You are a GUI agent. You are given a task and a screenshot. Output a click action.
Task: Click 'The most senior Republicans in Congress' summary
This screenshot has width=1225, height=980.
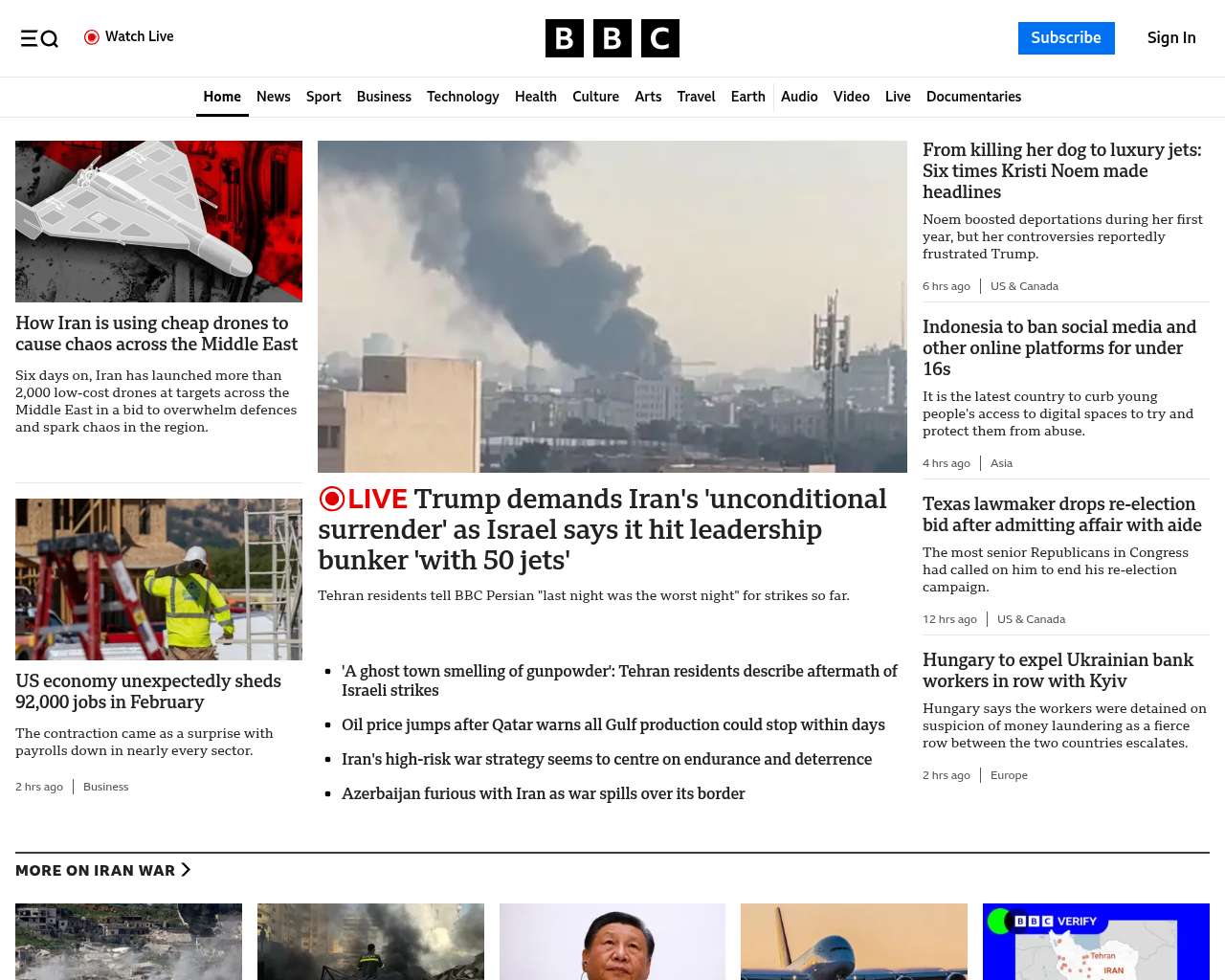tap(1056, 569)
